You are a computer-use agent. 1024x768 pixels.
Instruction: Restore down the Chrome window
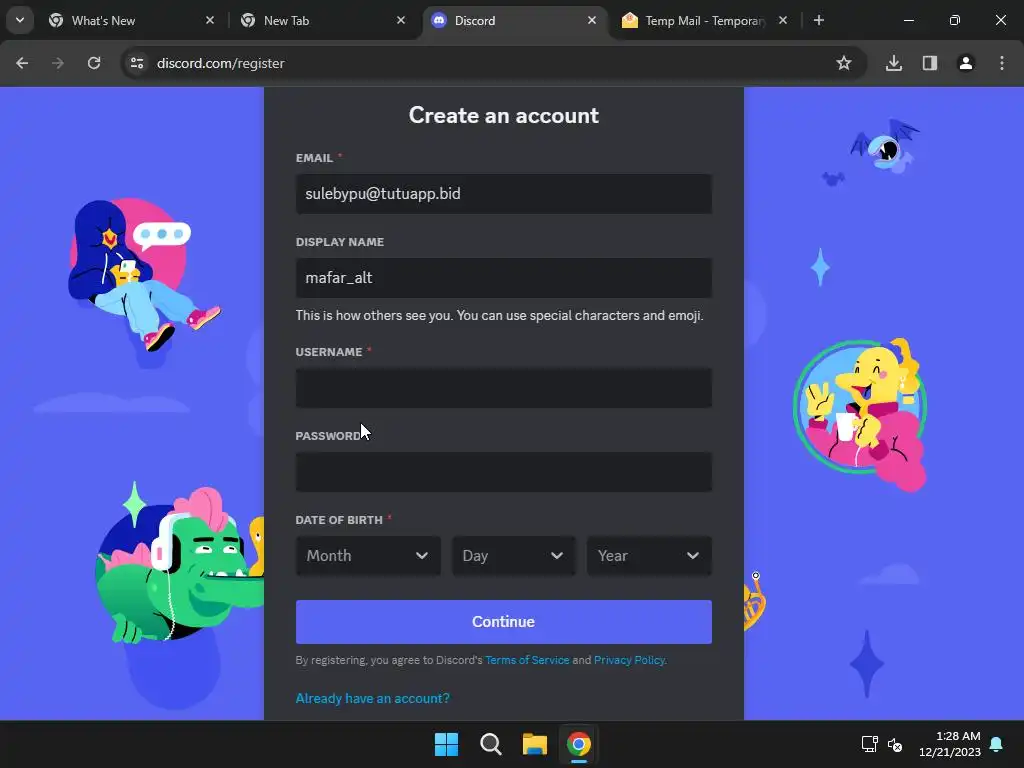click(x=955, y=20)
